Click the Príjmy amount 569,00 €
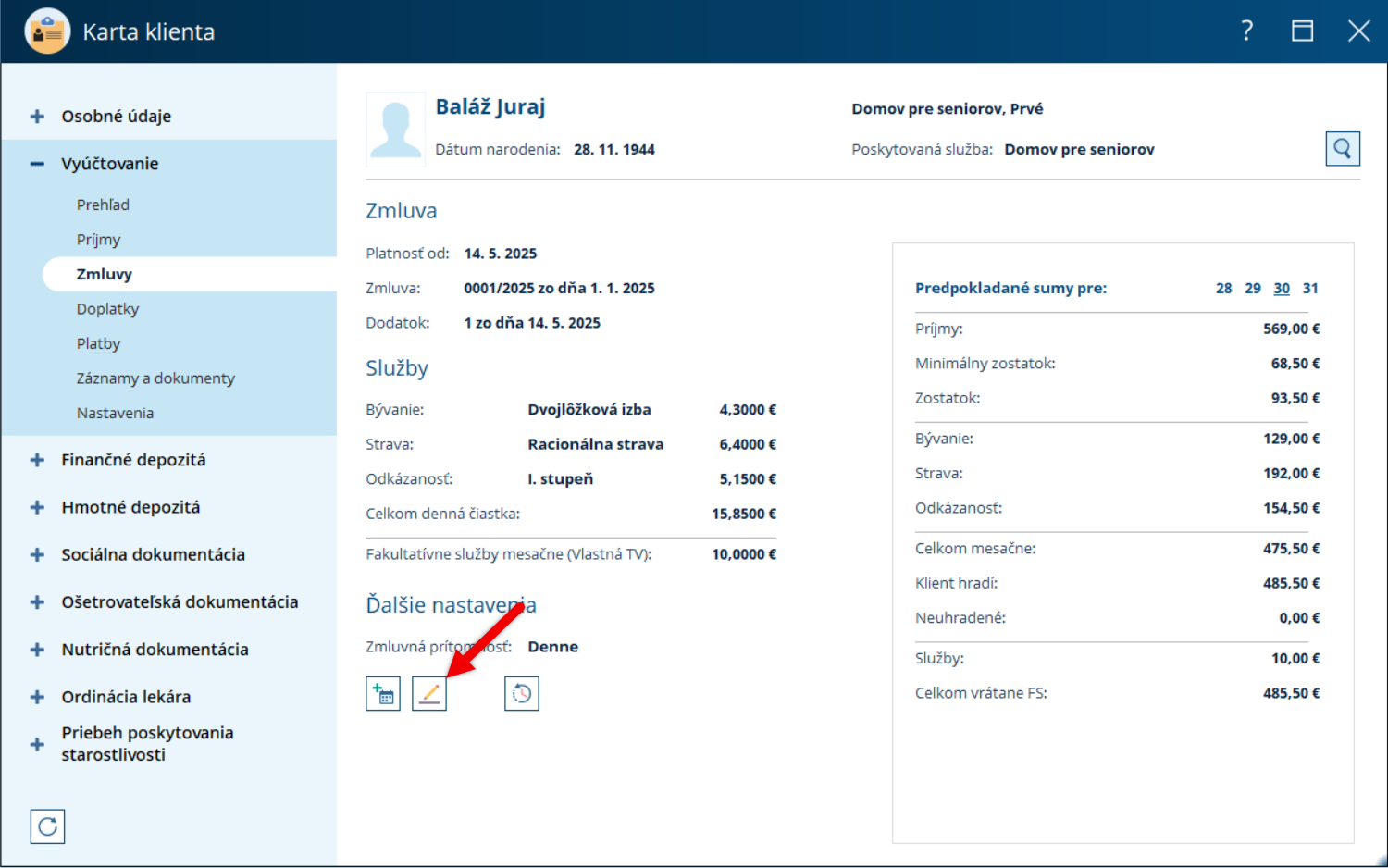Screen dimensions: 1388x868 pyautogui.click(x=1292, y=329)
